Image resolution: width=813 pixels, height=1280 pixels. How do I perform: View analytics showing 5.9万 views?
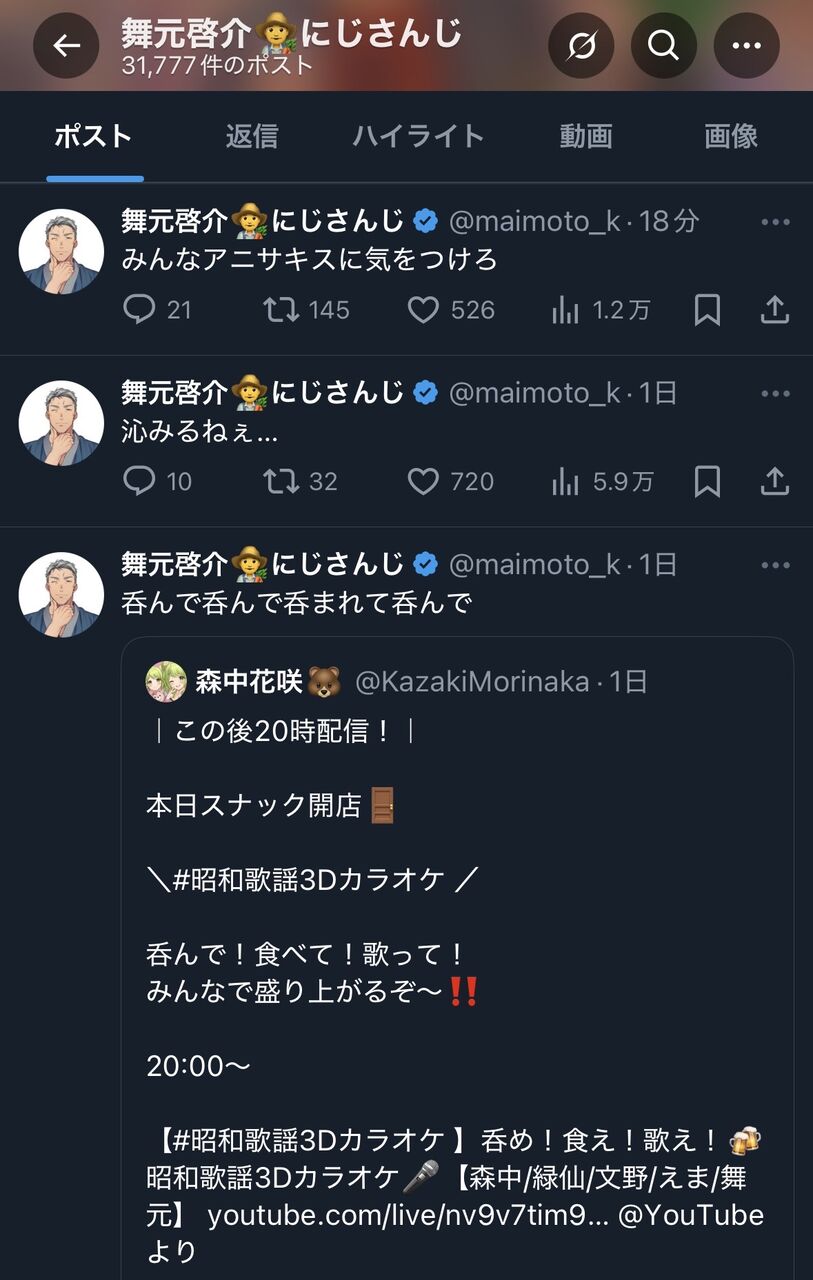[x=602, y=482]
